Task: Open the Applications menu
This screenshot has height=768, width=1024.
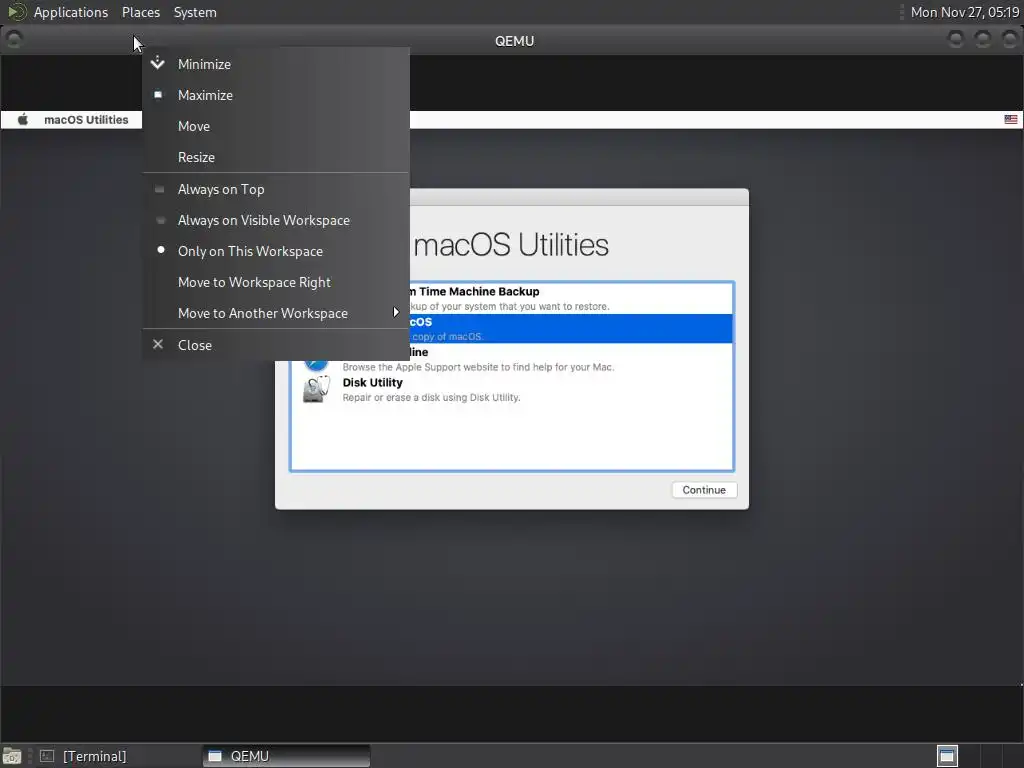Action: 71,12
